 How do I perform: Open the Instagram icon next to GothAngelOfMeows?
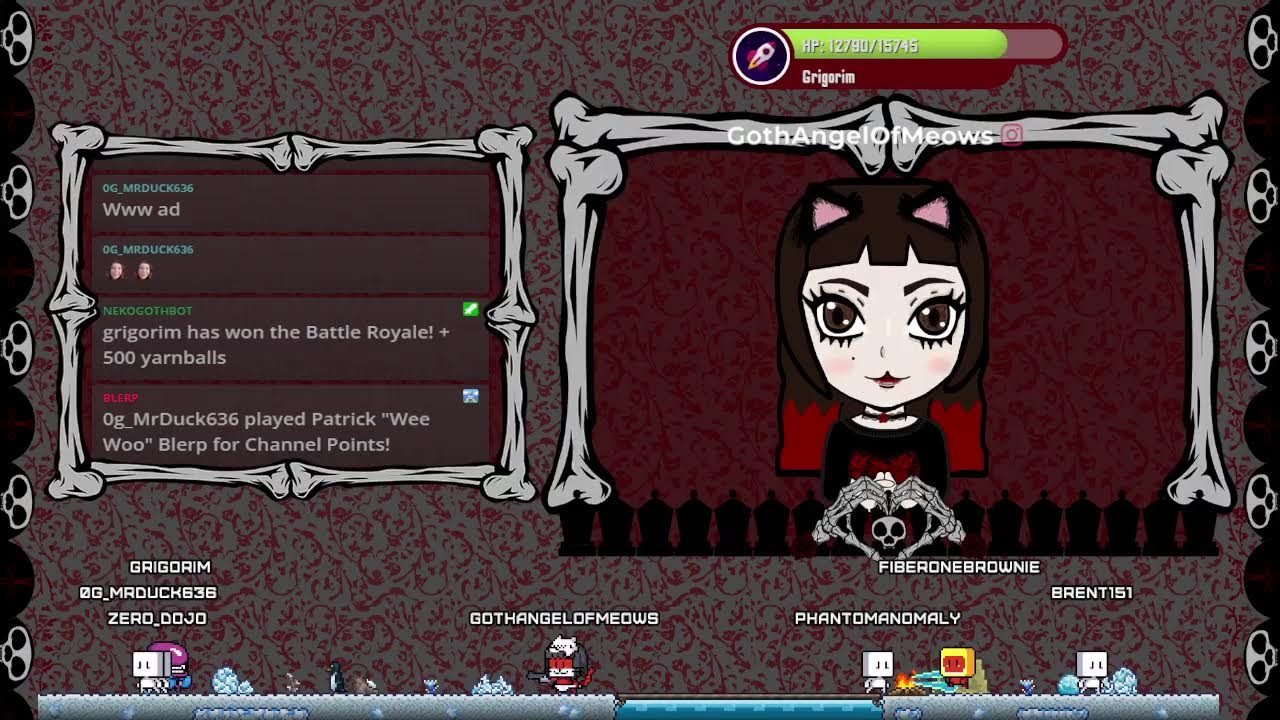(x=1012, y=135)
